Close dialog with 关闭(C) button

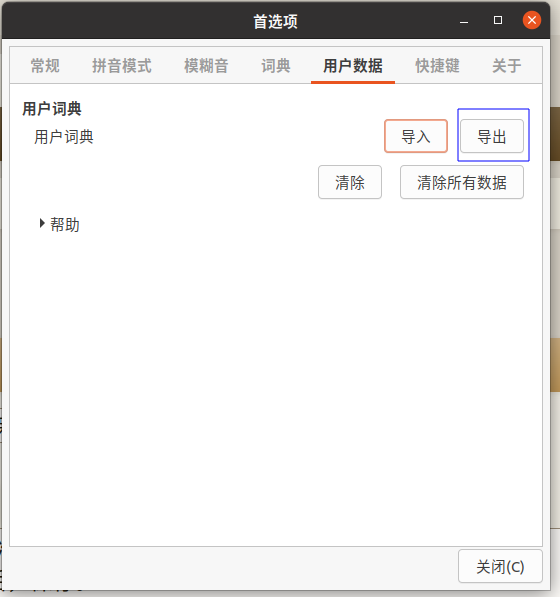(x=500, y=566)
